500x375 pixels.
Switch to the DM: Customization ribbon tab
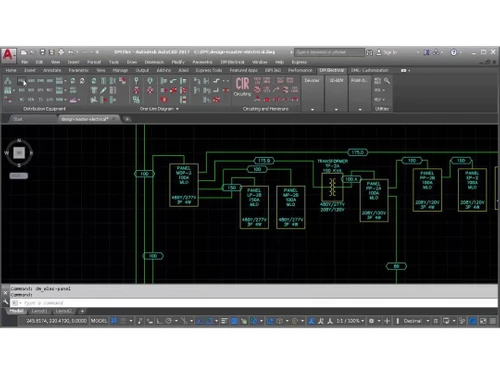pyautogui.click(x=370, y=70)
